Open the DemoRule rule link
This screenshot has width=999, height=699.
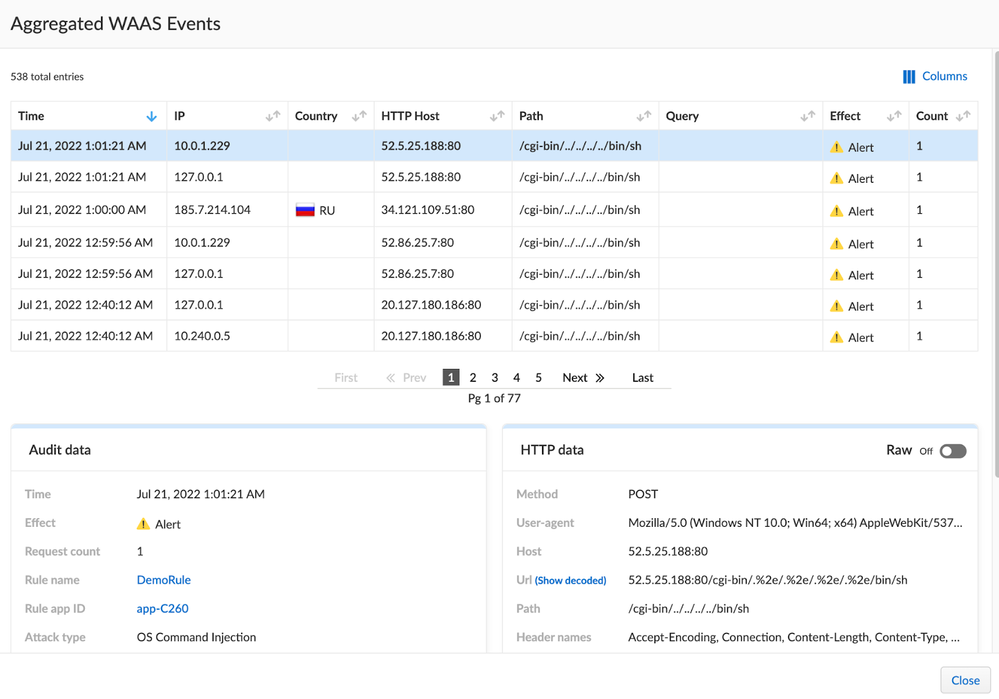coord(163,580)
